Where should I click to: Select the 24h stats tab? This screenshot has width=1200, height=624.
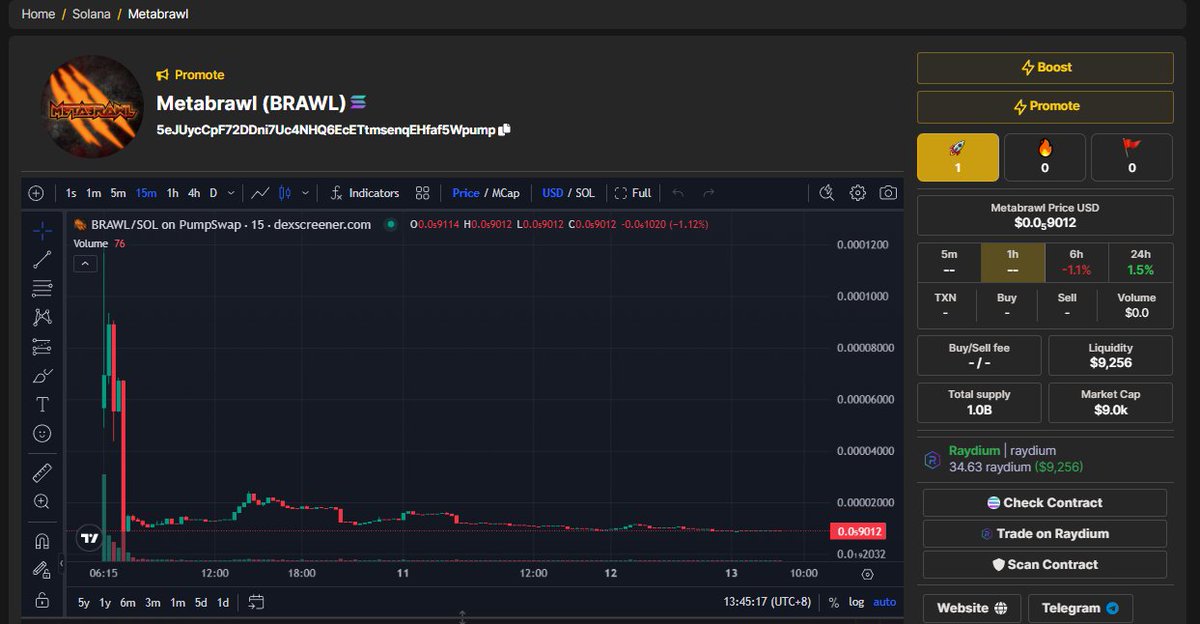click(1139, 261)
